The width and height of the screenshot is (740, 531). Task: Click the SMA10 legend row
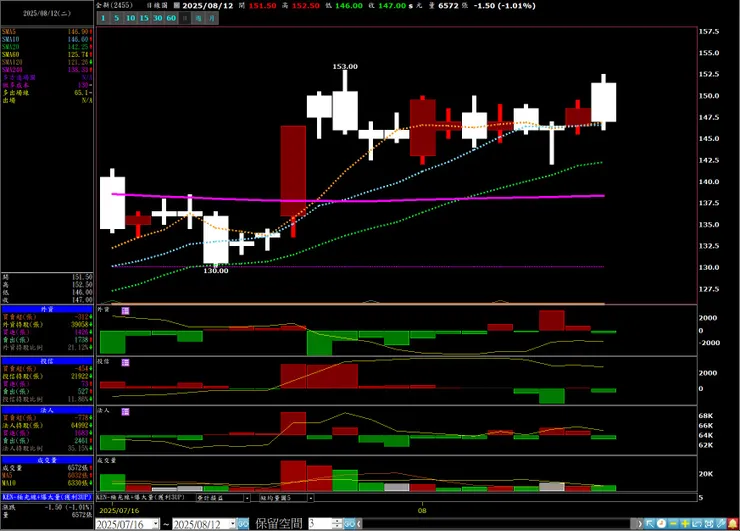(47, 39)
